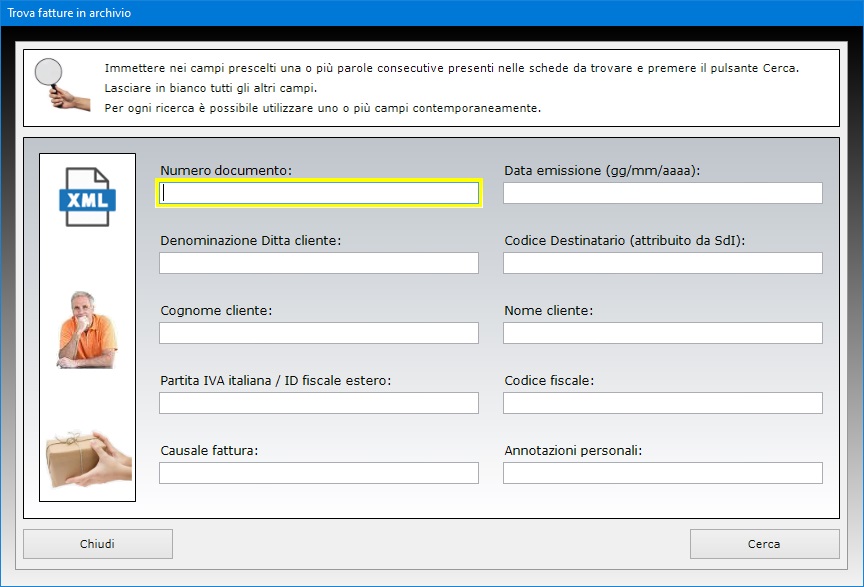Click the Data emissione date field

[x=662, y=193]
